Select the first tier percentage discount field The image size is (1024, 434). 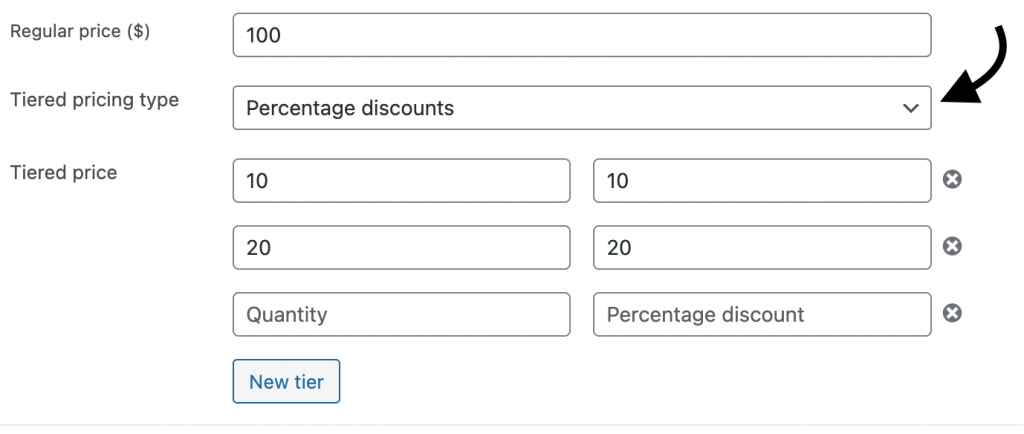[x=761, y=181]
